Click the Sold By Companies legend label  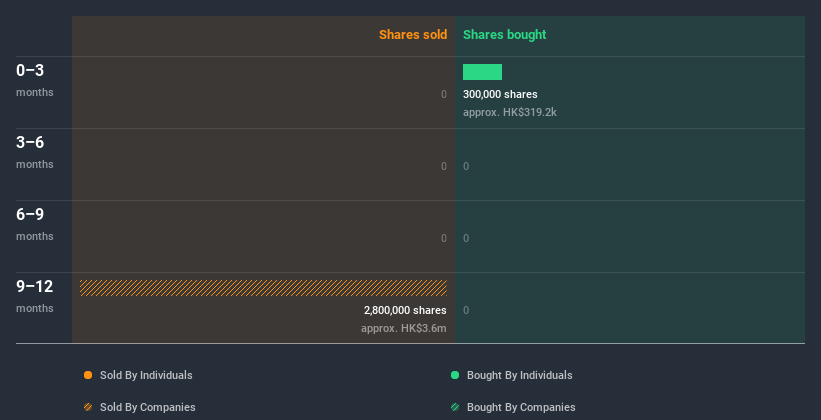pyautogui.click(x=148, y=407)
